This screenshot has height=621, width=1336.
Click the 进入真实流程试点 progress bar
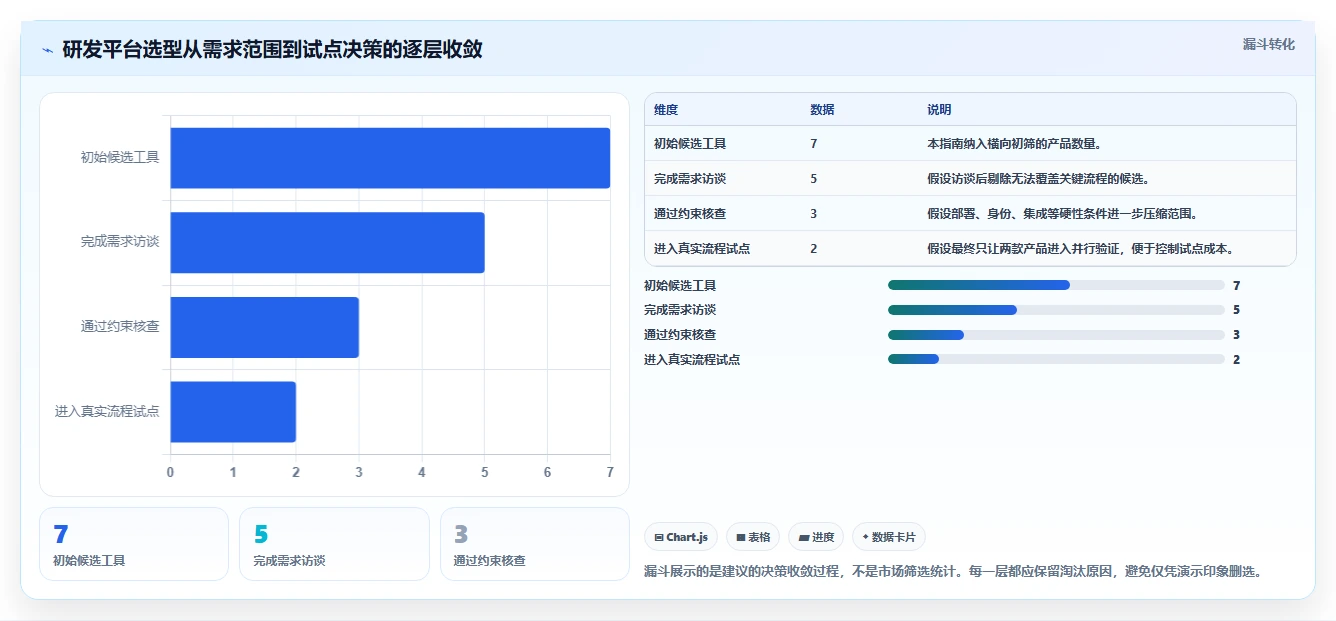pos(1056,359)
